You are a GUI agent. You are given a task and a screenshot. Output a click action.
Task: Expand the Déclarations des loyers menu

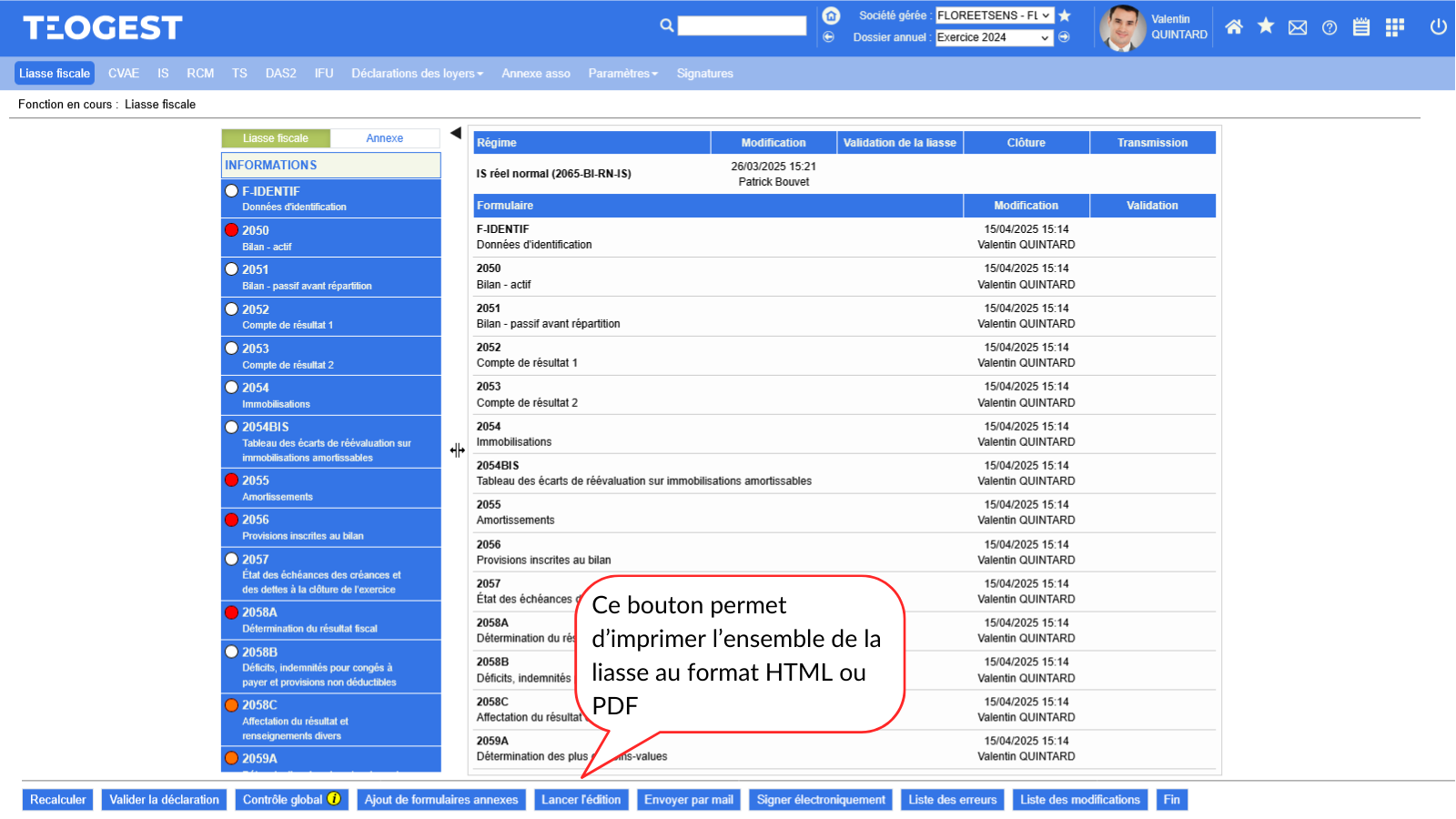[x=417, y=74]
